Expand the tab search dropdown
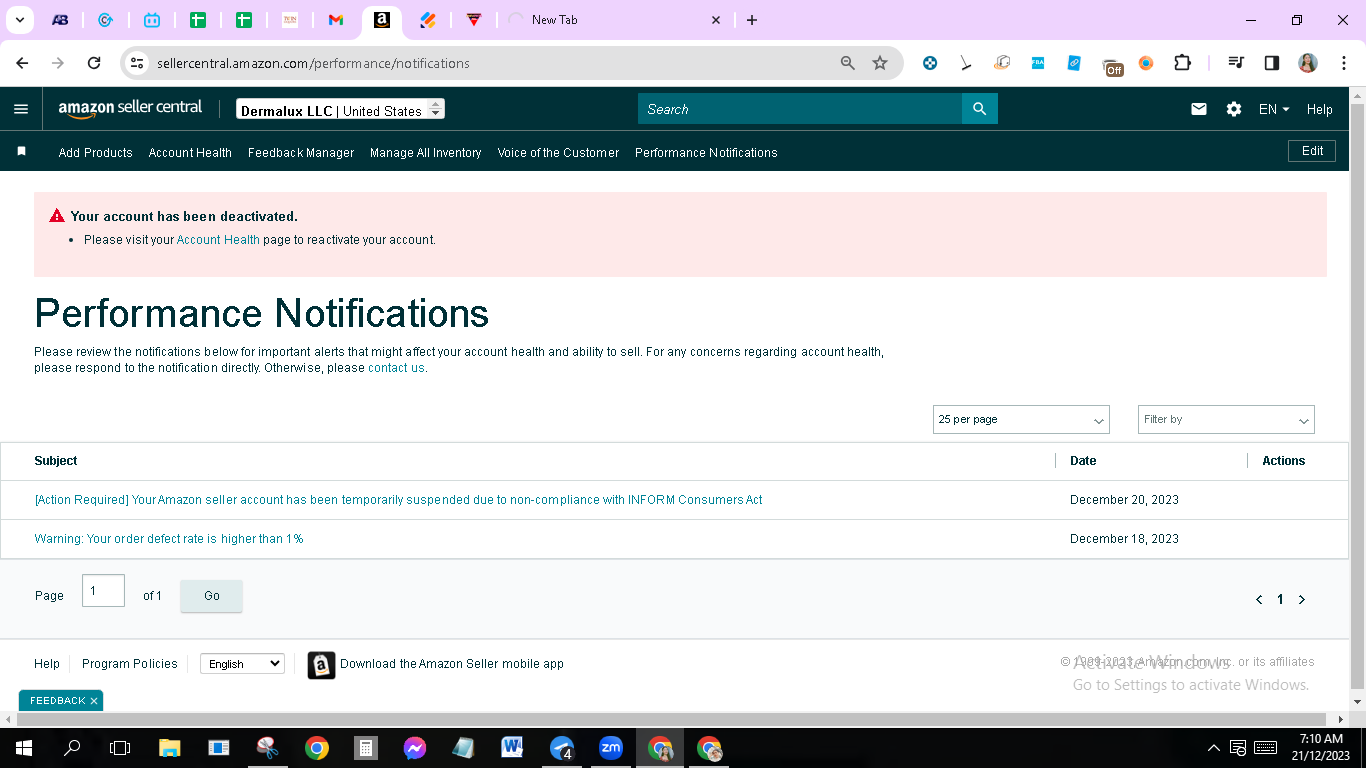This screenshot has height=768, width=1366. pyautogui.click(x=19, y=20)
